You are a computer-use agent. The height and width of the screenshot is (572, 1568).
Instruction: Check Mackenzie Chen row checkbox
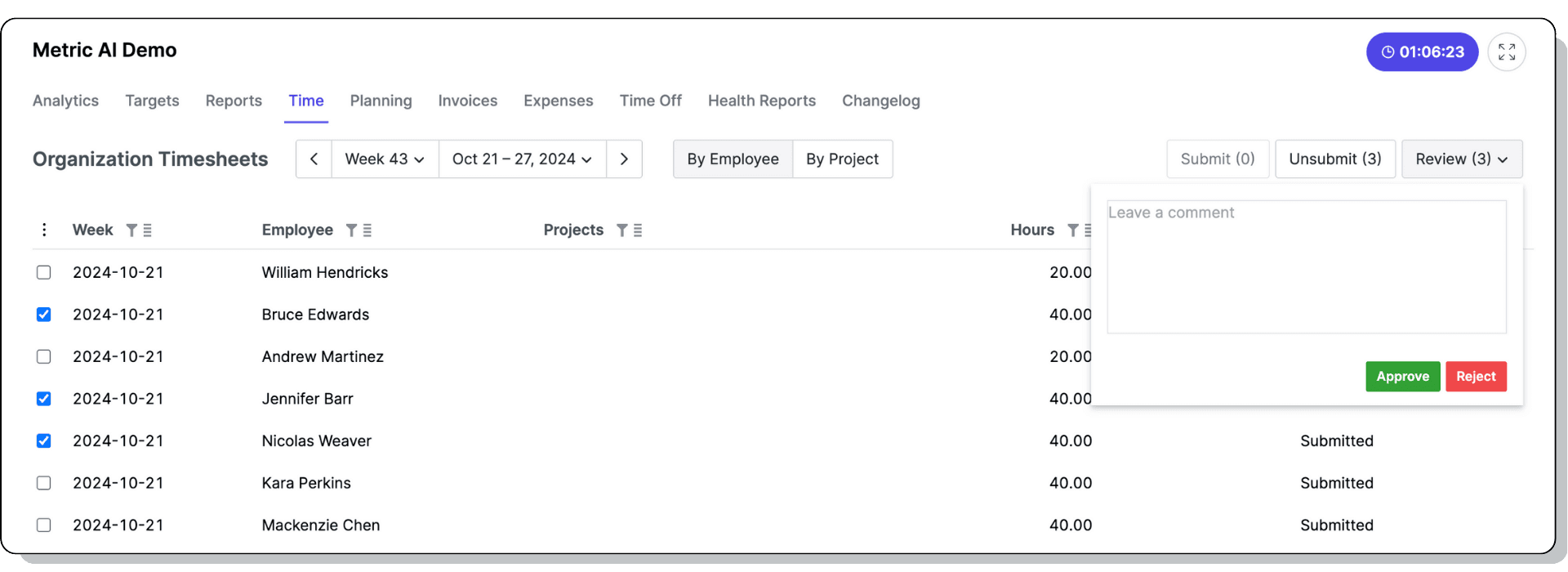(44, 525)
